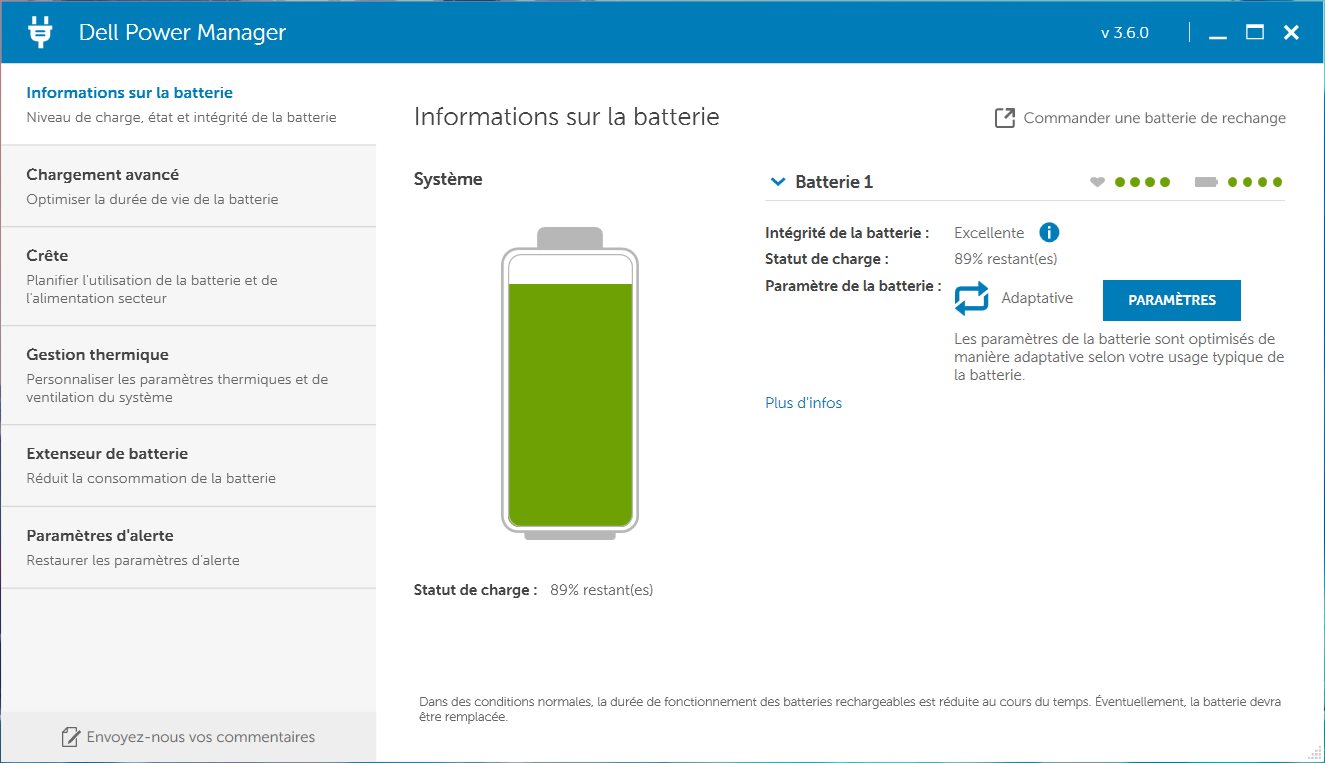This screenshot has width=1325, height=763.
Task: Follow the Plus d'infos link
Action: point(803,403)
